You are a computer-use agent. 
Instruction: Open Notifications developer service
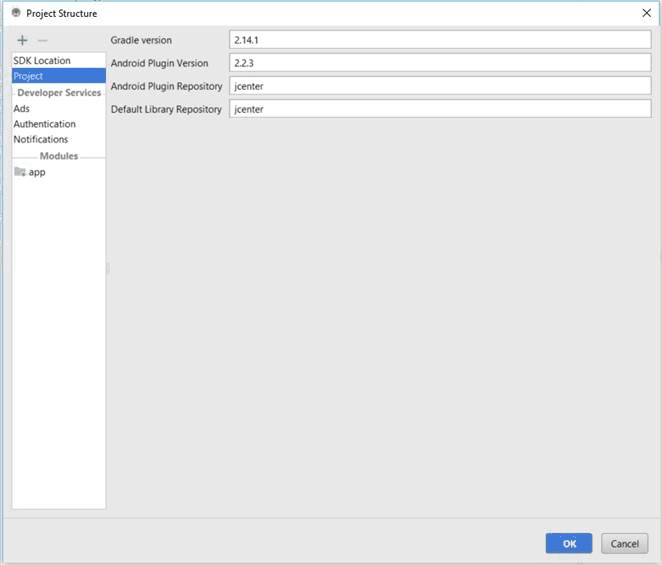coord(59,139)
